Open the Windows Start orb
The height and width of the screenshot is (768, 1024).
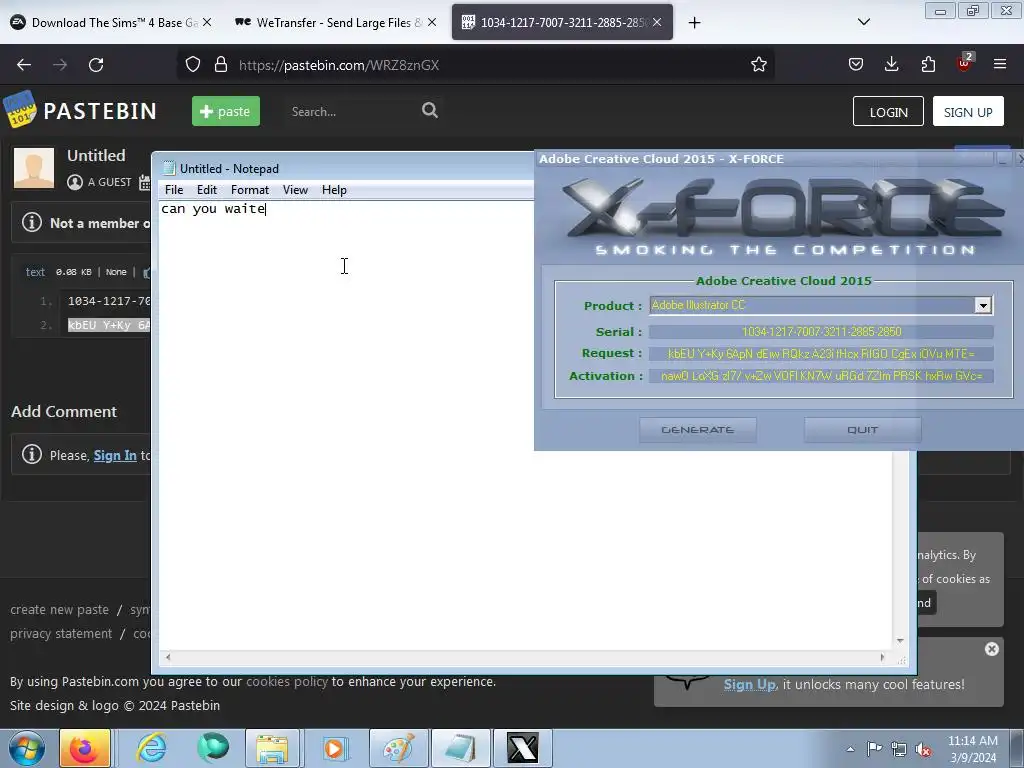coord(27,748)
